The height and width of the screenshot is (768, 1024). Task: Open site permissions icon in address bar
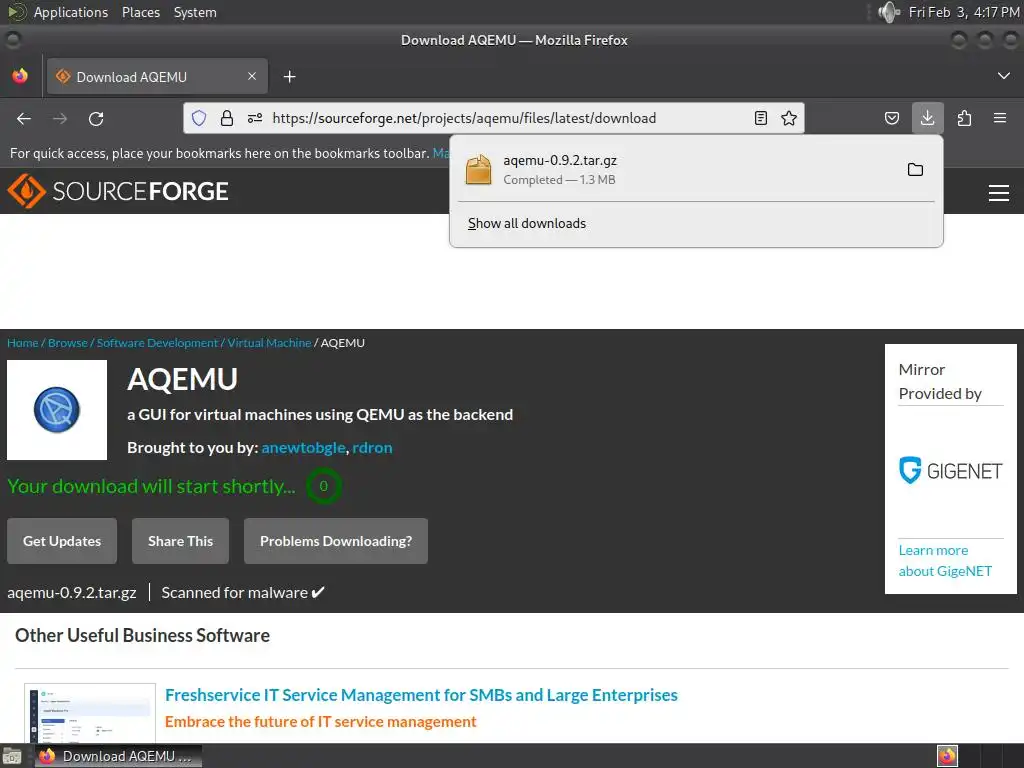pos(255,118)
